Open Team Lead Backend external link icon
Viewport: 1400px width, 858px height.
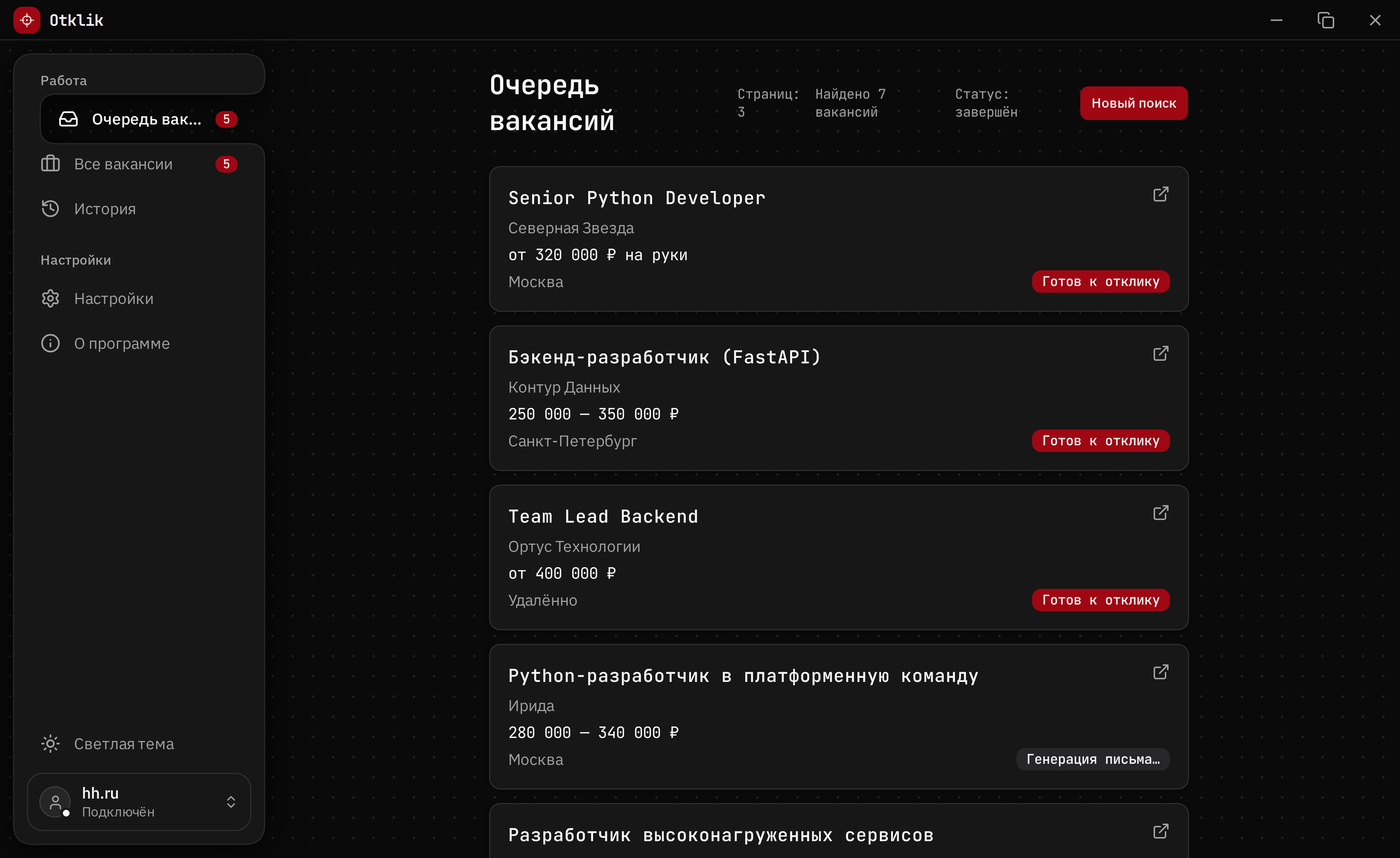(1160, 513)
